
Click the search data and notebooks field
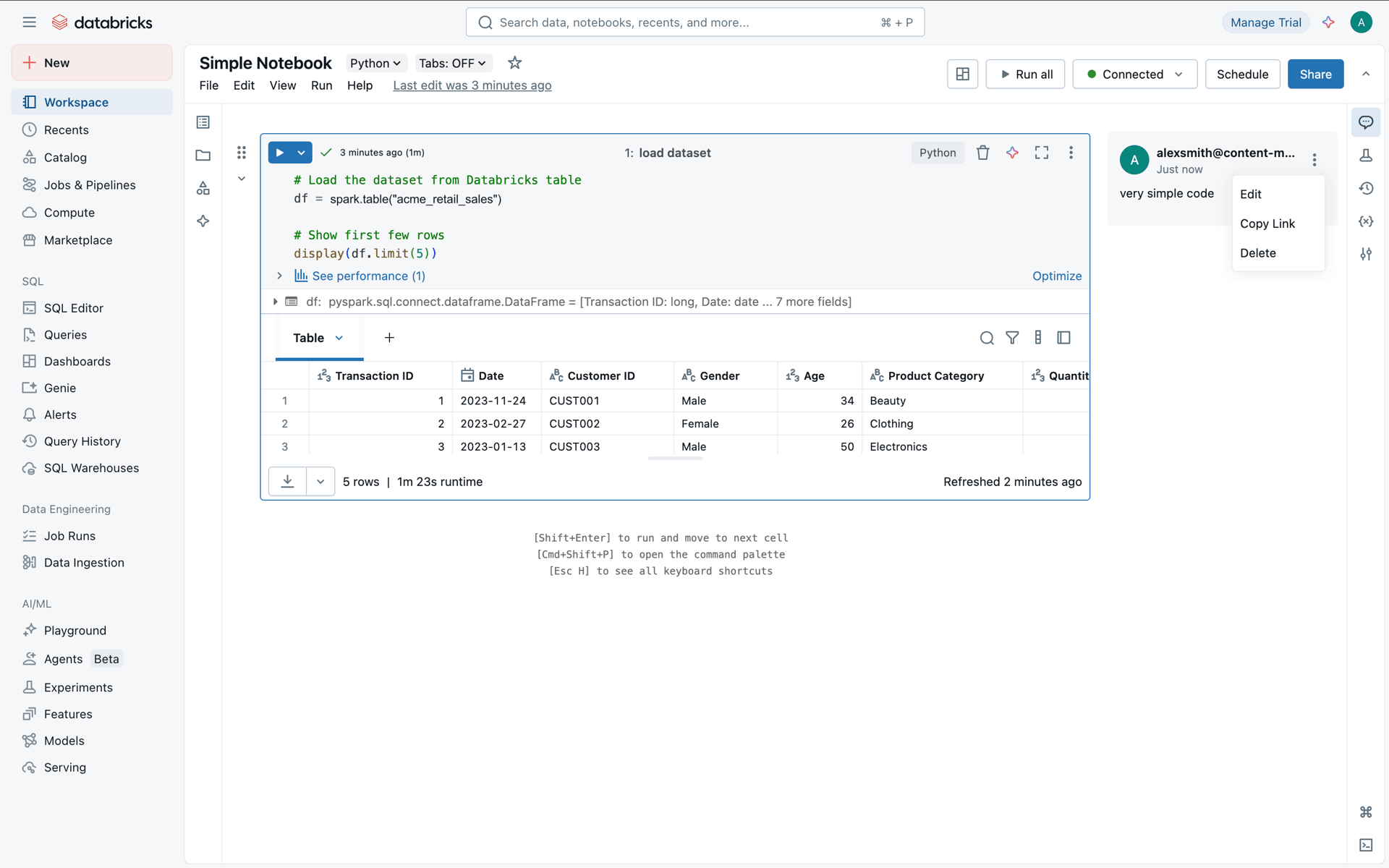tap(694, 22)
